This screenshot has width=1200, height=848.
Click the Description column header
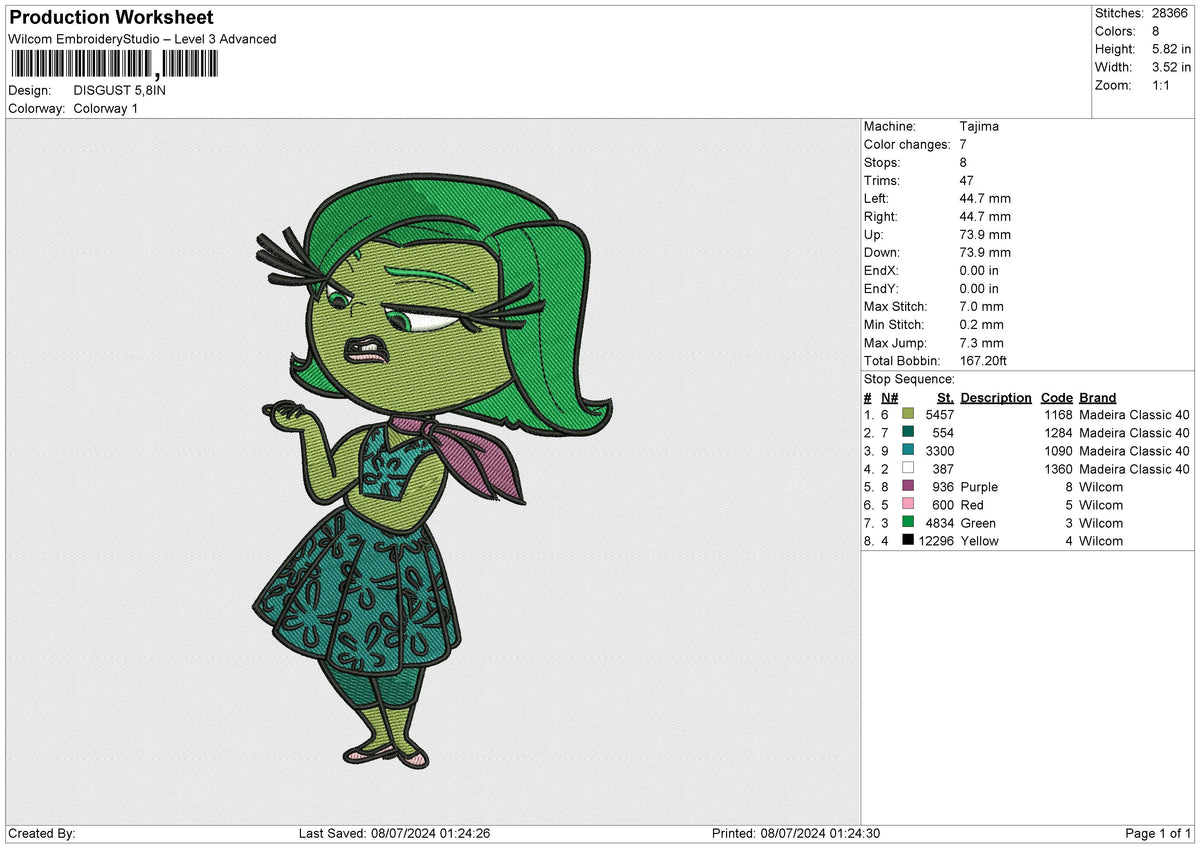[996, 398]
